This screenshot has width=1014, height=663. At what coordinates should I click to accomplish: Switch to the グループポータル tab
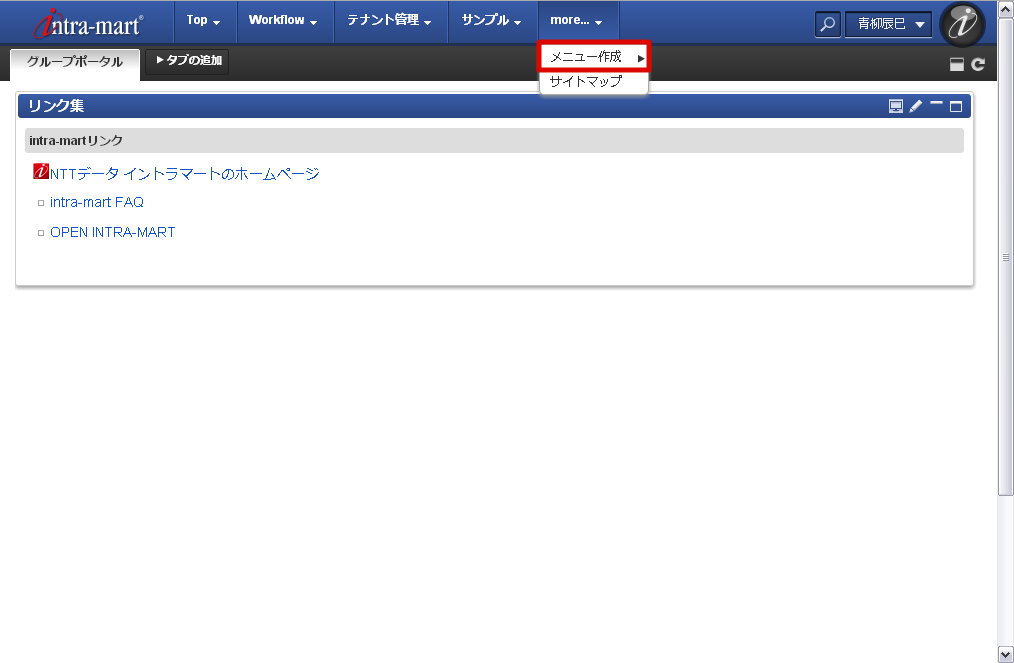[x=74, y=62]
